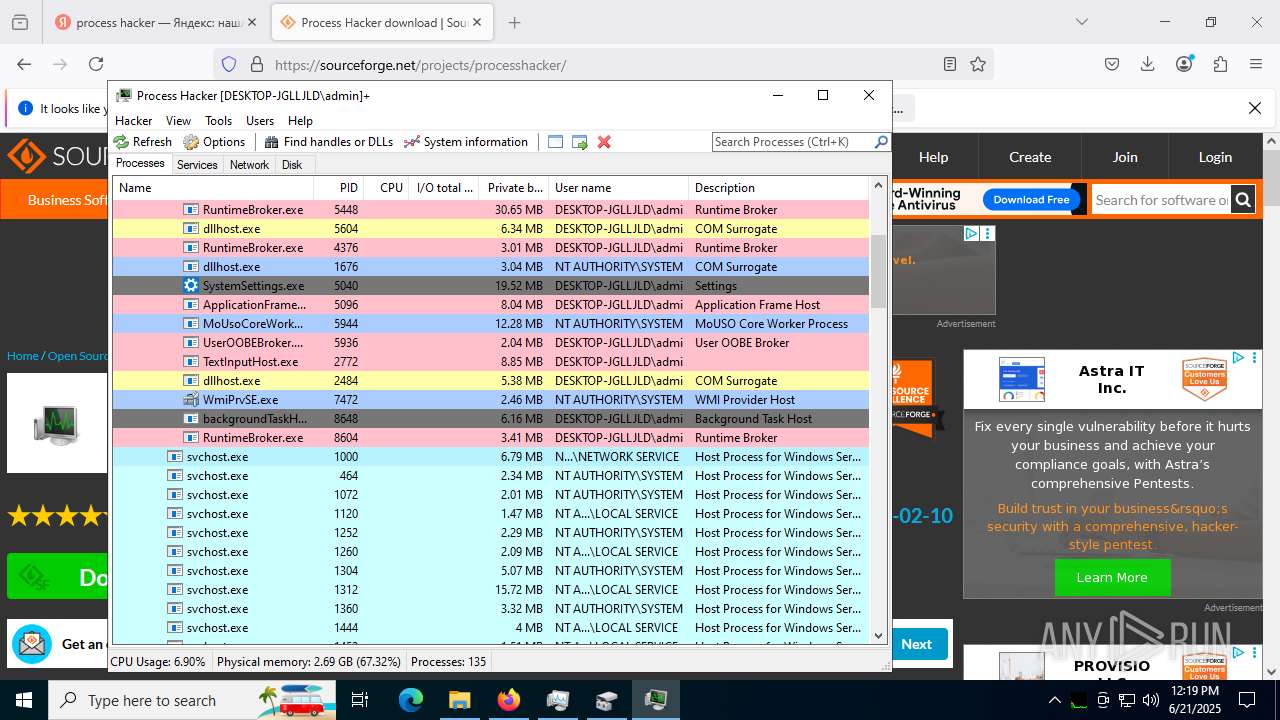Click Learn More in Astra ad

pos(1111,578)
